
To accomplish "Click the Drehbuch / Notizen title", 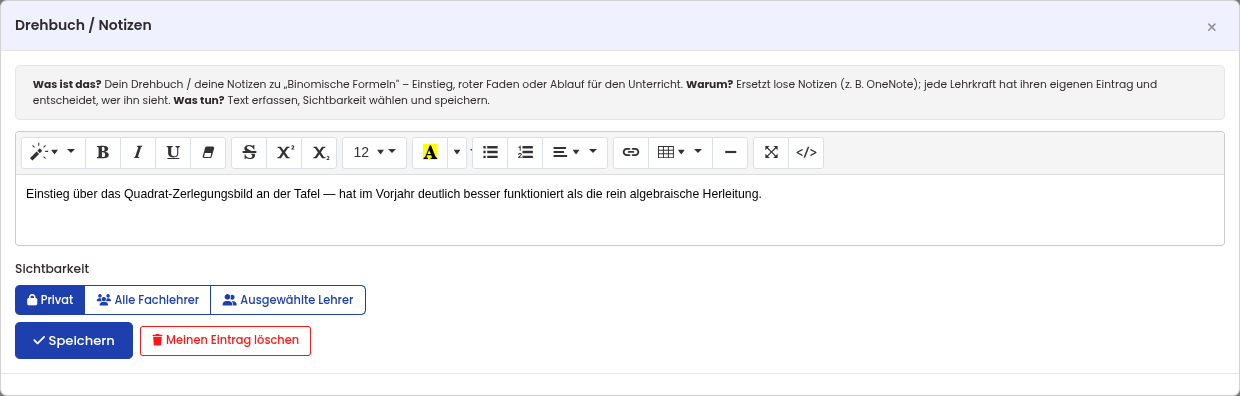I will point(84,25).
